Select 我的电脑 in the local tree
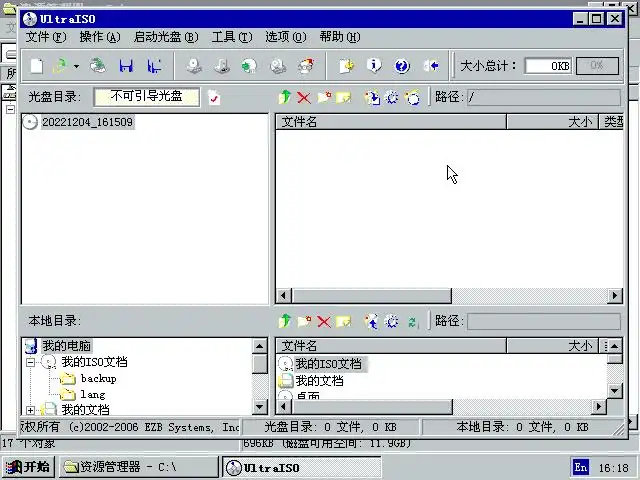 pyautogui.click(x=67, y=346)
